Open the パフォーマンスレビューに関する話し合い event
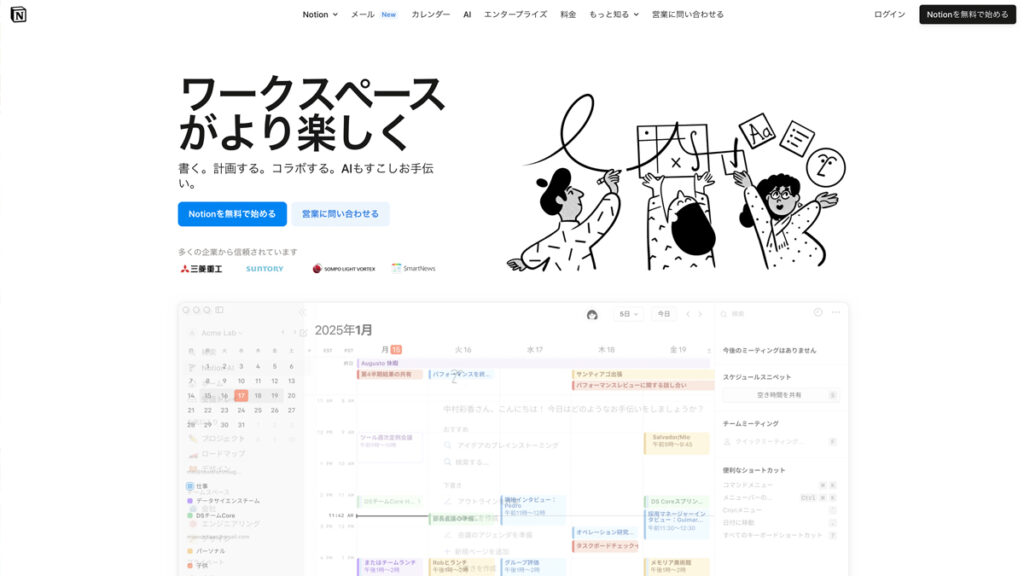 click(x=643, y=385)
